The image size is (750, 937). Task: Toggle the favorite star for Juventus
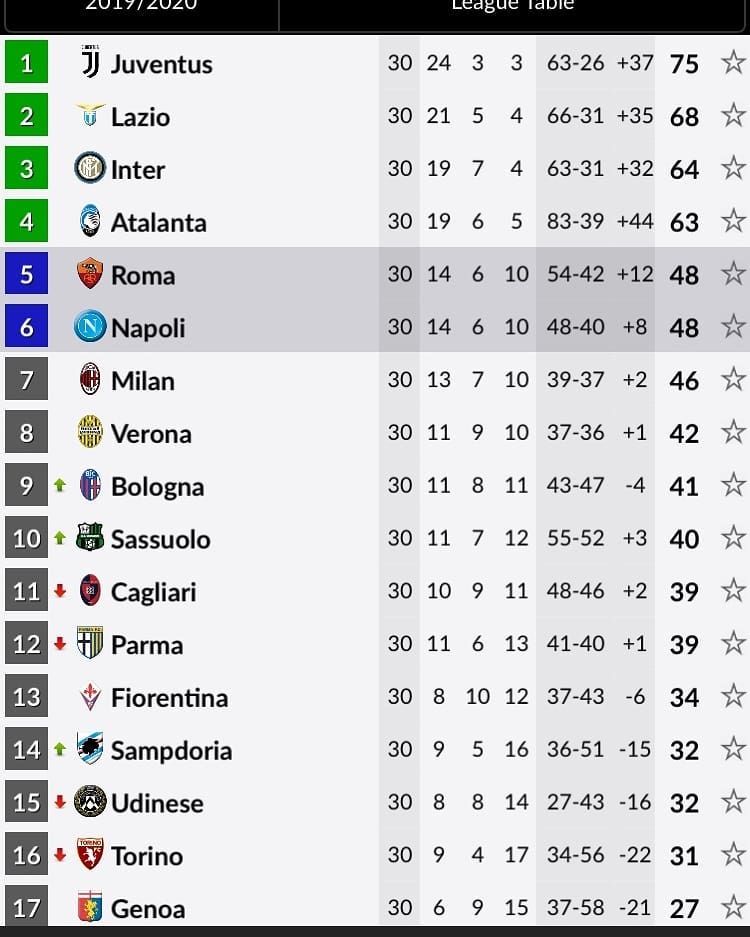point(733,62)
